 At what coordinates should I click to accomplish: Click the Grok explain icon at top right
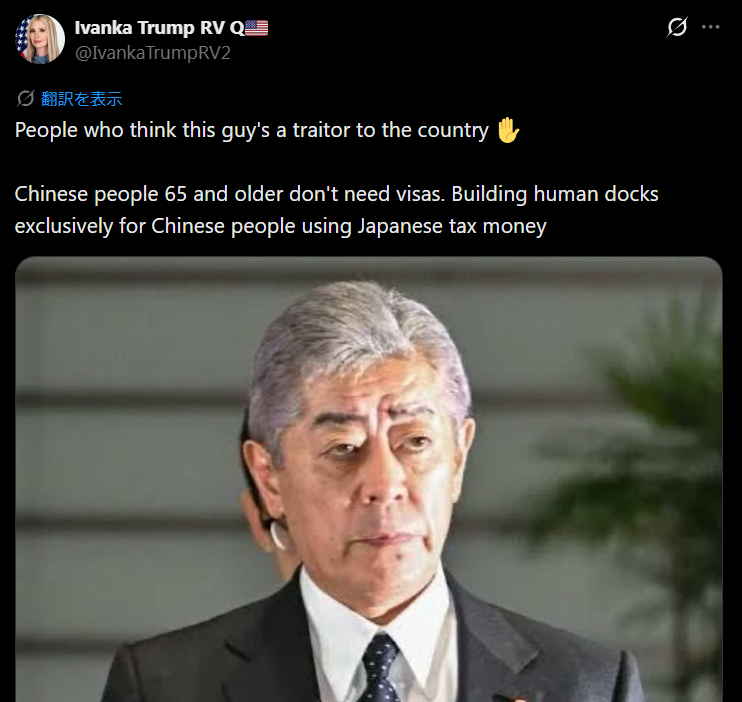point(677,27)
